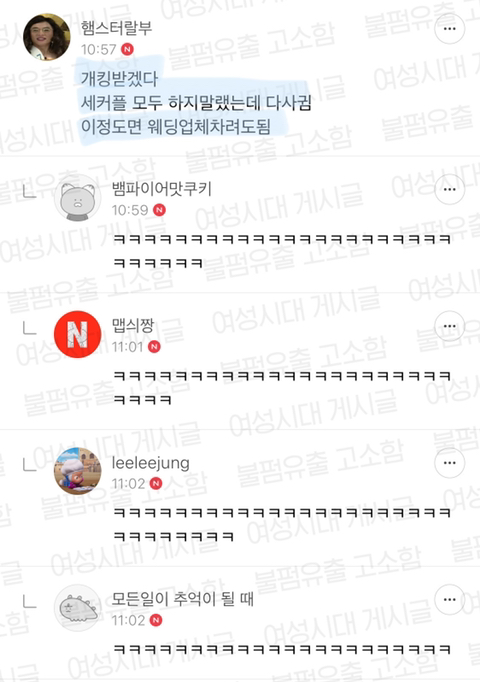The image size is (480, 682).
Task: Open the 뱀파이어맛쿠키 nickname
Action: click(162, 189)
